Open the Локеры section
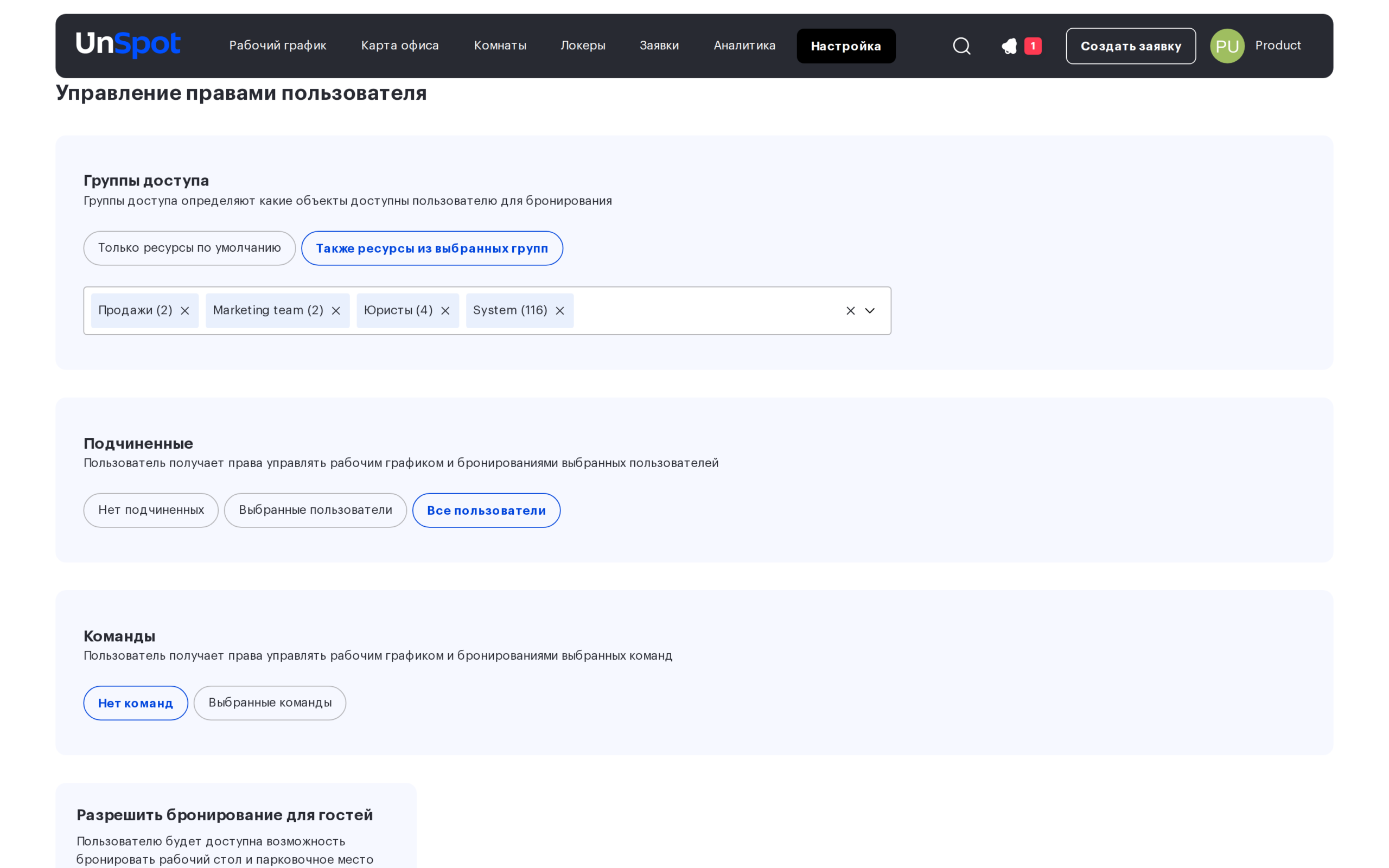The image size is (1389, 868). (x=583, y=46)
